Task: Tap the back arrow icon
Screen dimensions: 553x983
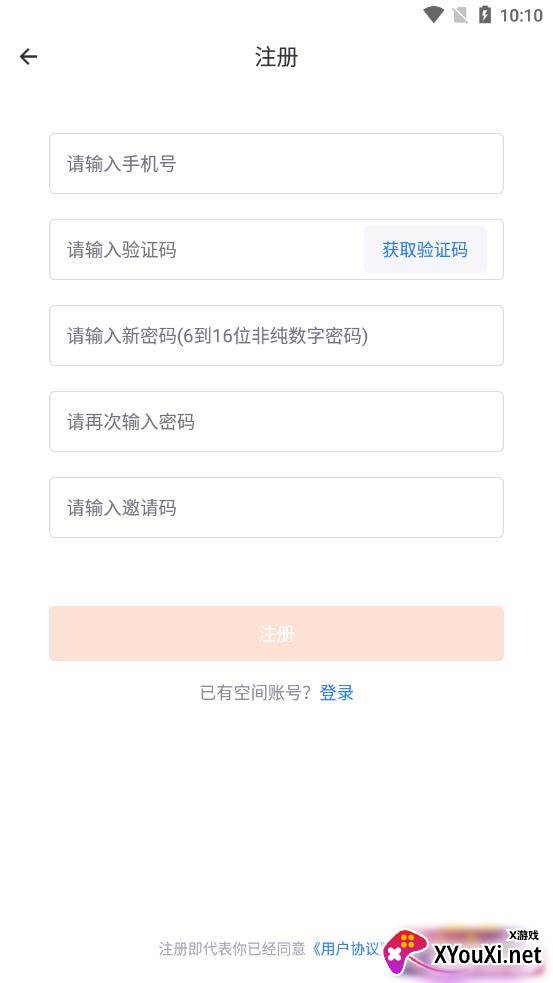Action: (28, 57)
